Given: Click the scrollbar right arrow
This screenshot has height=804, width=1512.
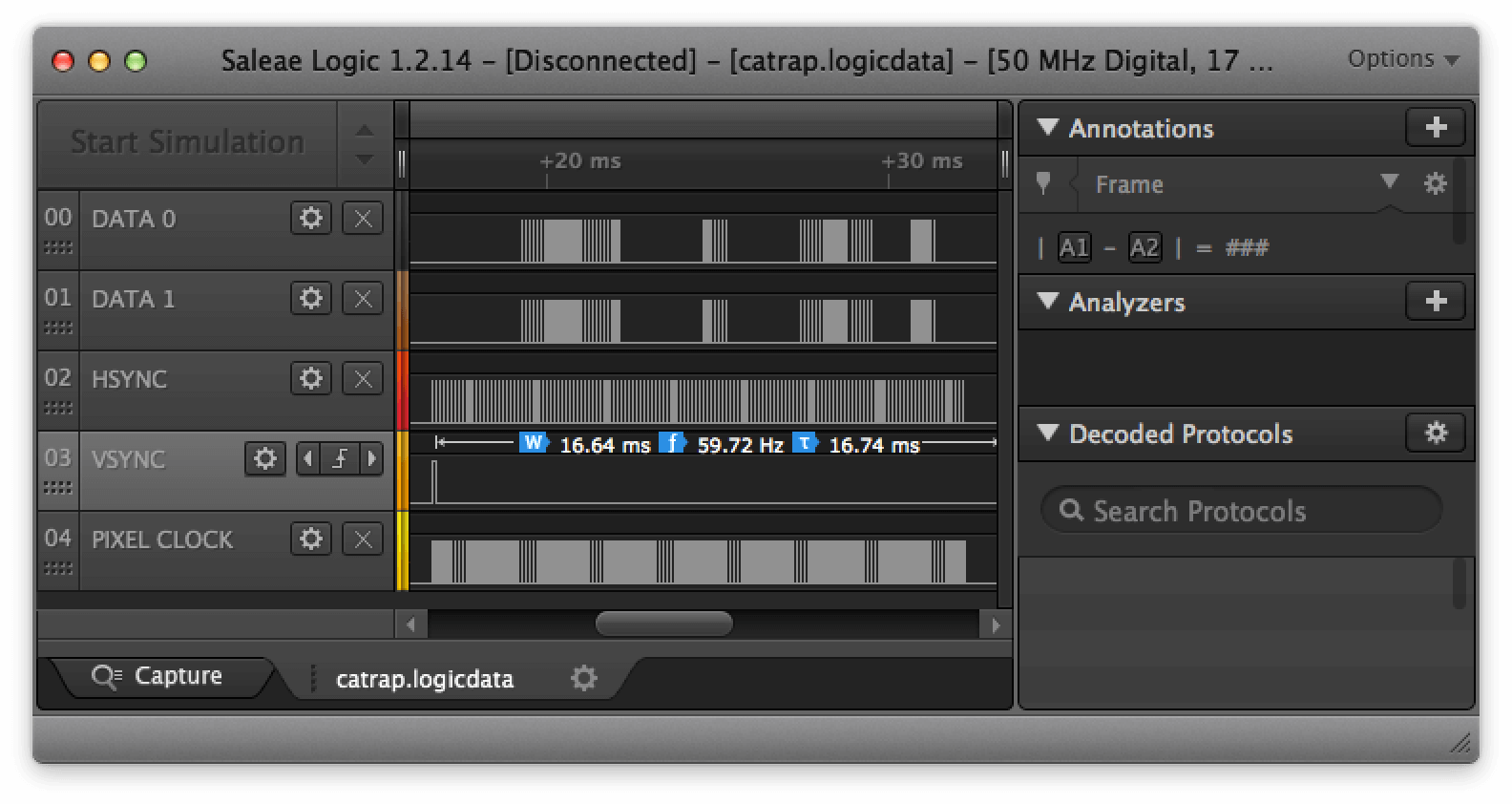Looking at the screenshot, I should click(x=996, y=625).
